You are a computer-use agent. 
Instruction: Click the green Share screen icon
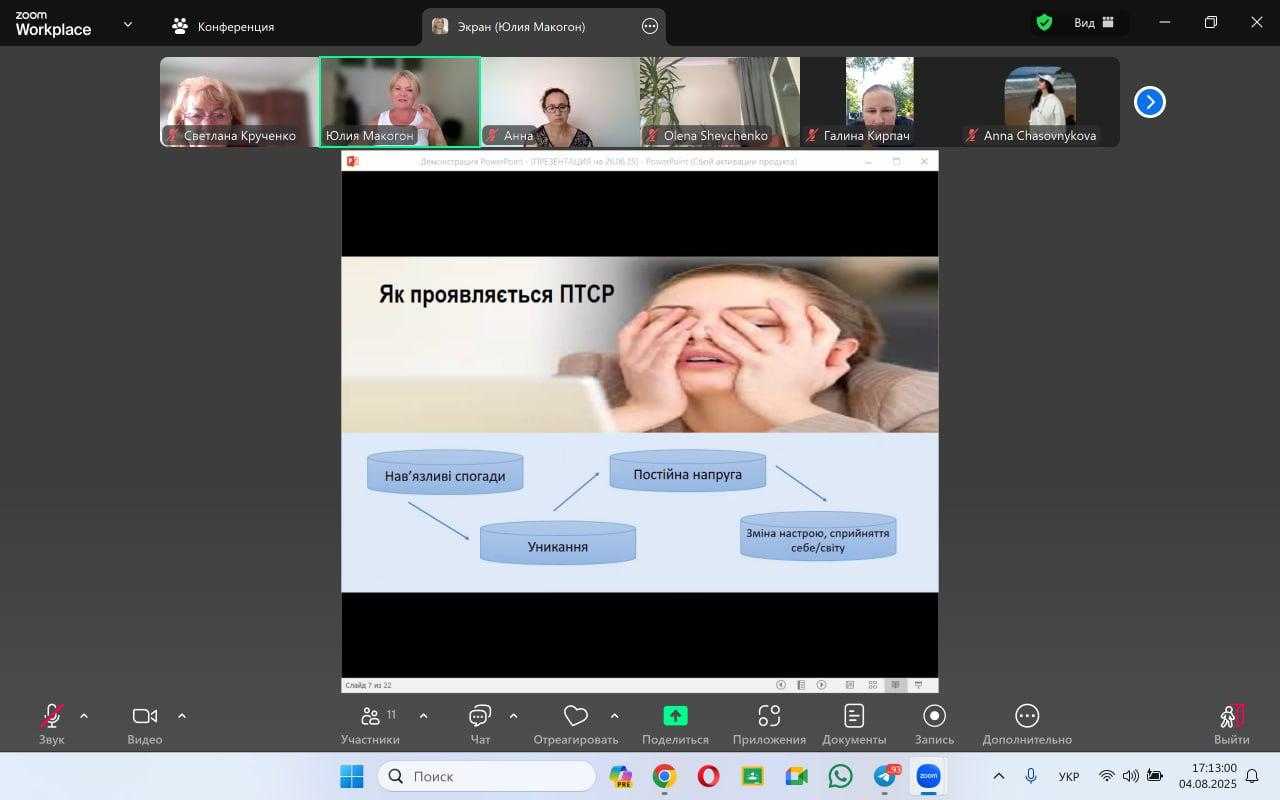coord(675,716)
